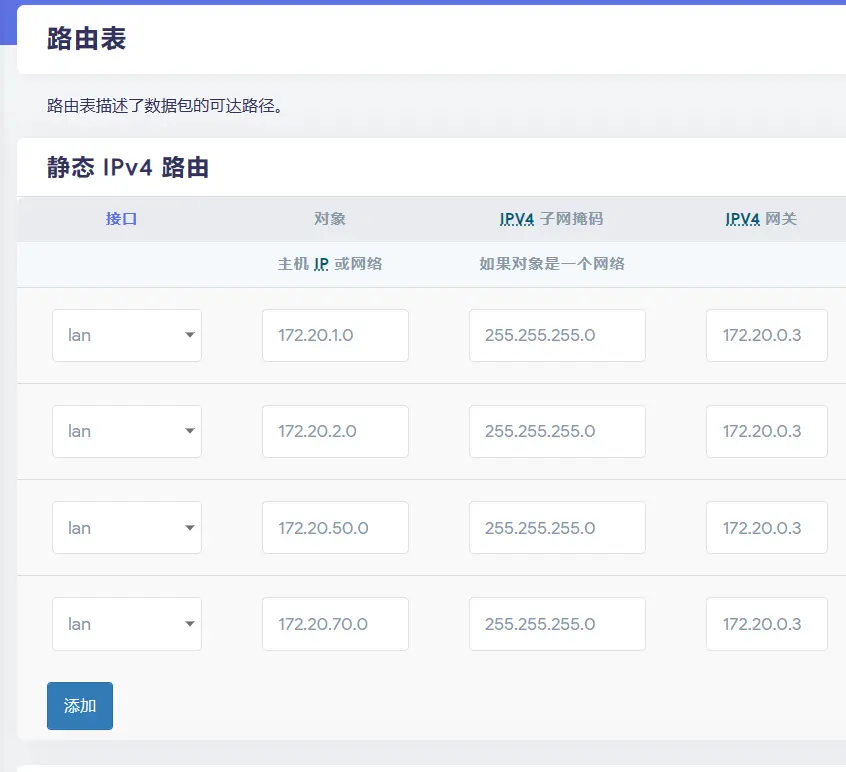This screenshot has height=772, width=846.
Task: Click the 172.20.70.0 target input
Action: click(x=335, y=624)
